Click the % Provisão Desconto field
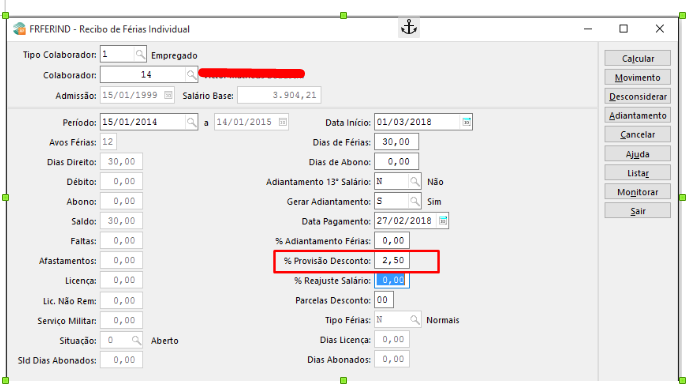This screenshot has height=390, width=688. click(x=392, y=261)
